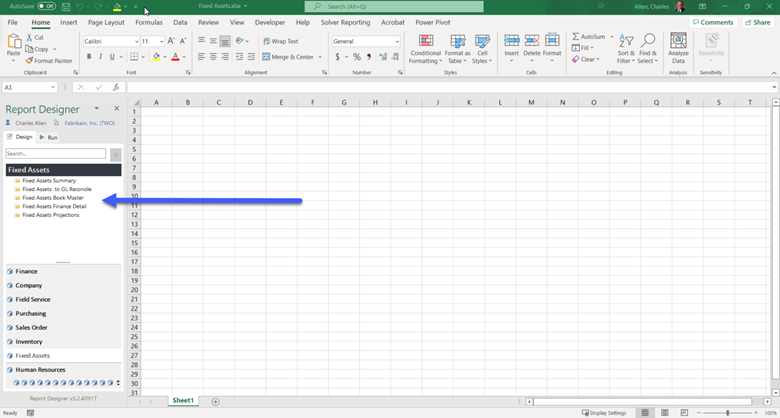Switch to the Run tab
Viewport: 780px width, 418px height.
[49, 137]
